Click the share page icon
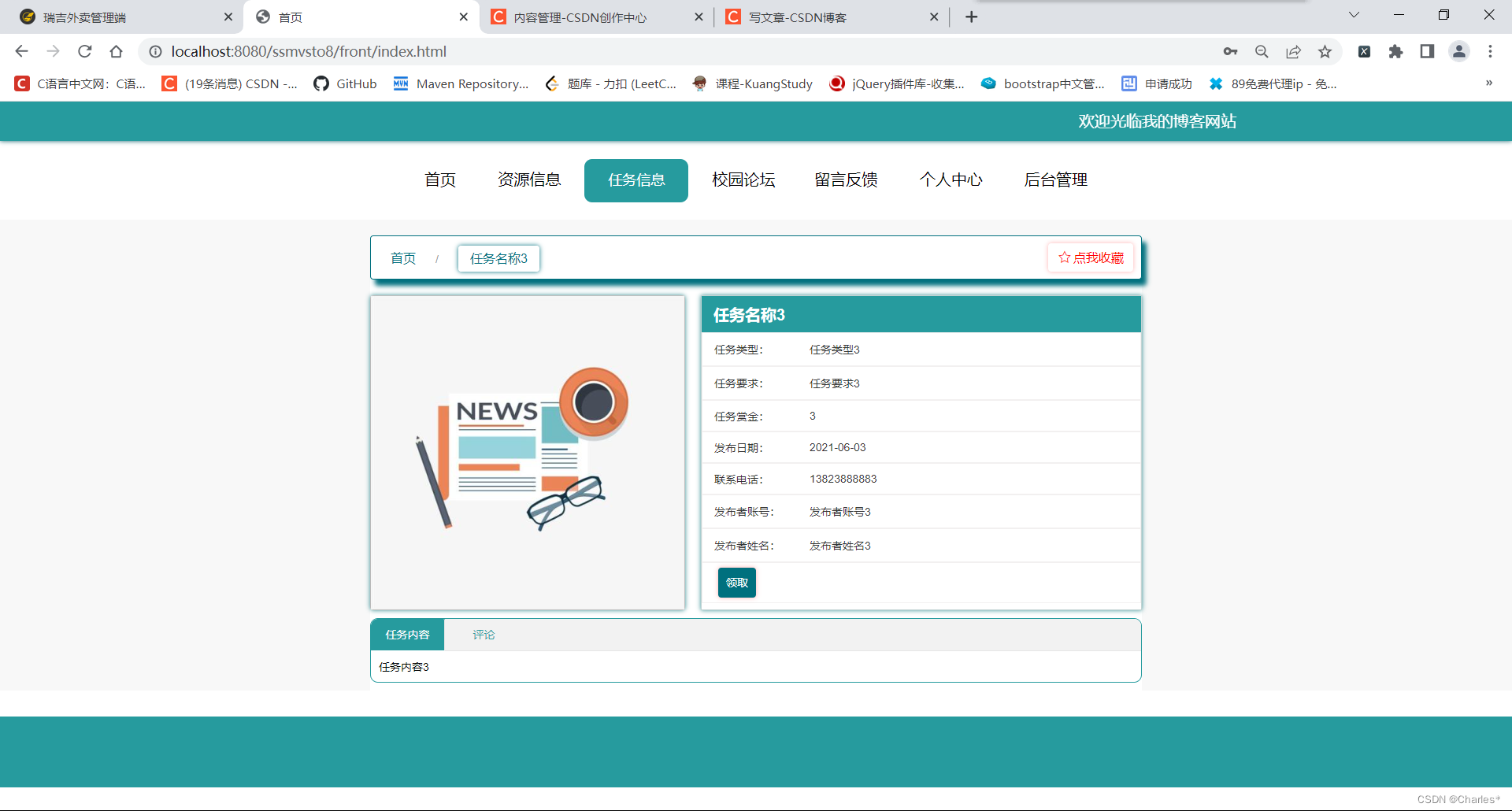 1293,51
